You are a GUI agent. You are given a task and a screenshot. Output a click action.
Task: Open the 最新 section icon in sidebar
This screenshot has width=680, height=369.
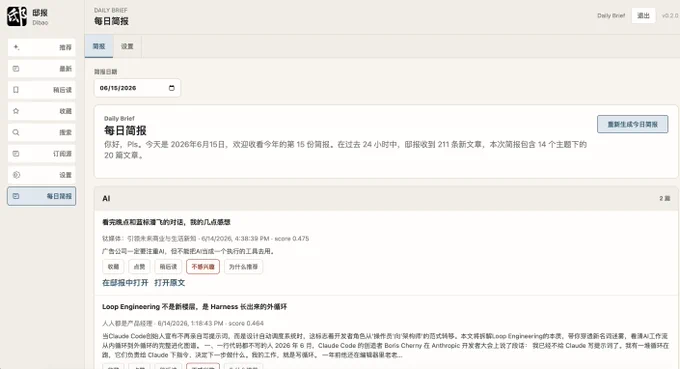pos(16,69)
